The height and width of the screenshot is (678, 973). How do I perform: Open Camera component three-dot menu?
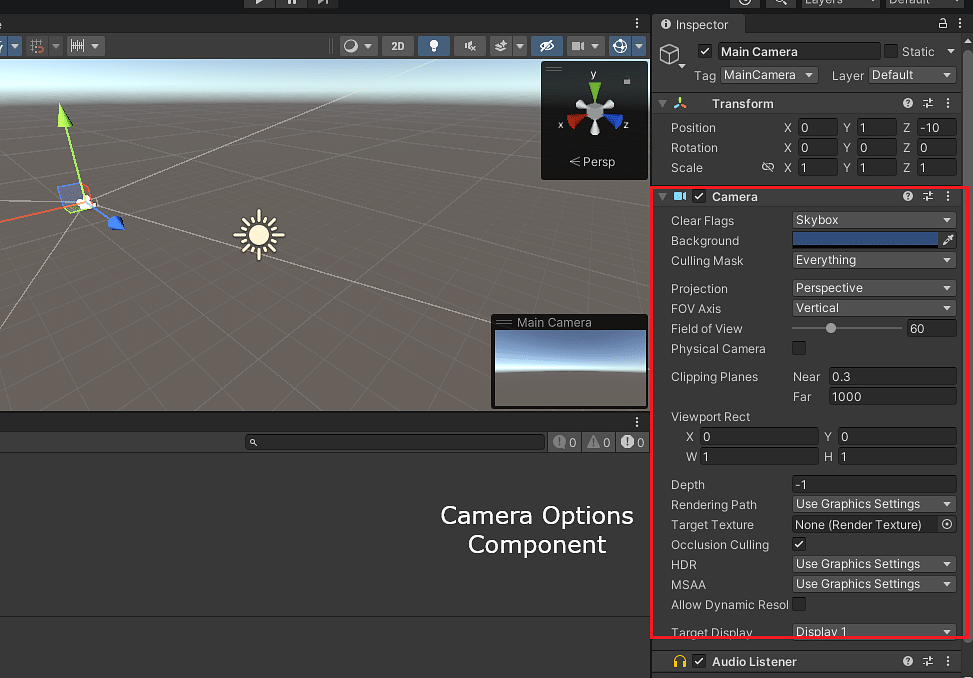click(948, 196)
